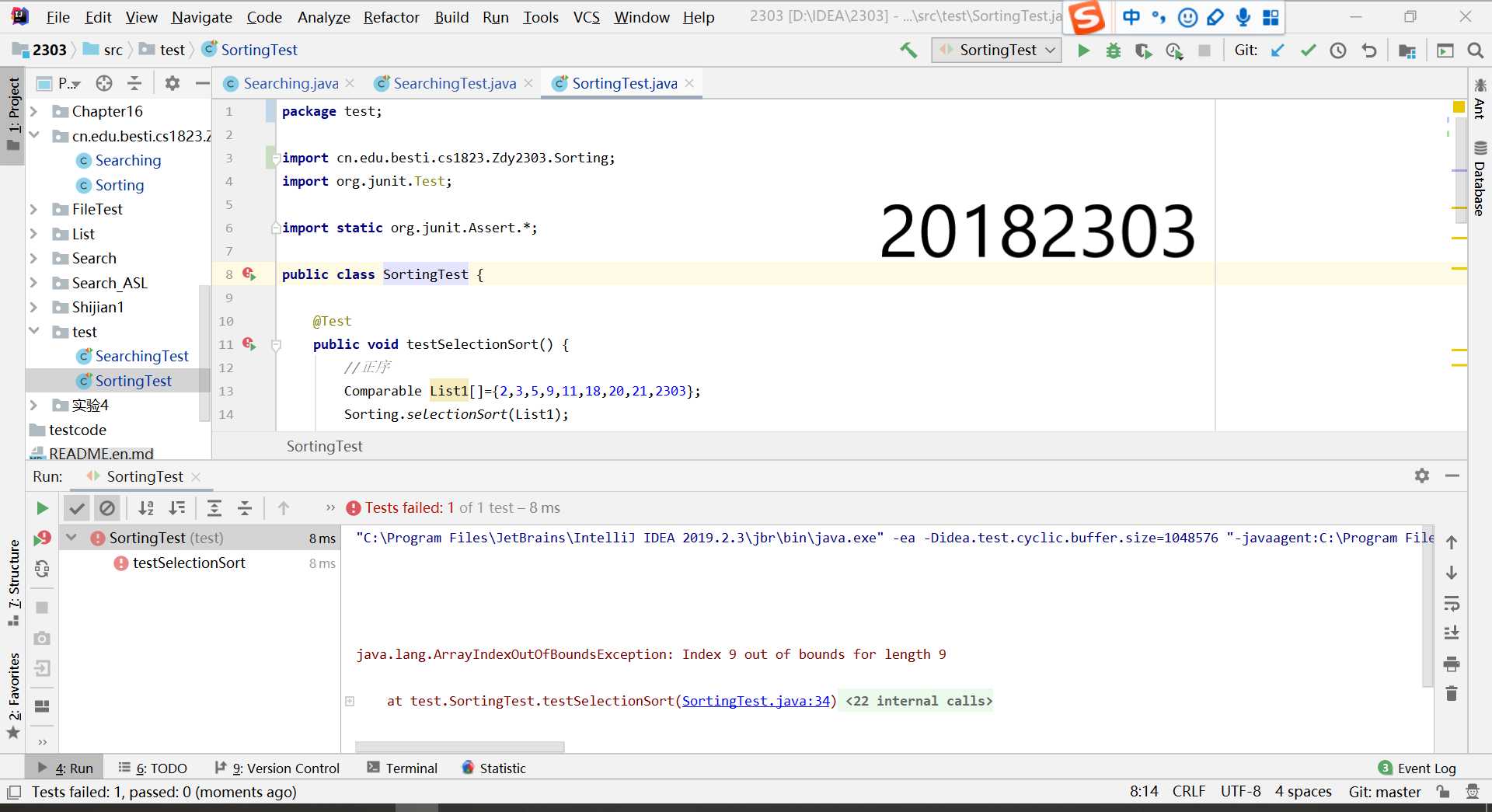Open Run panel settings gear
Image resolution: width=1492 pixels, height=812 pixels.
pyautogui.click(x=1422, y=476)
